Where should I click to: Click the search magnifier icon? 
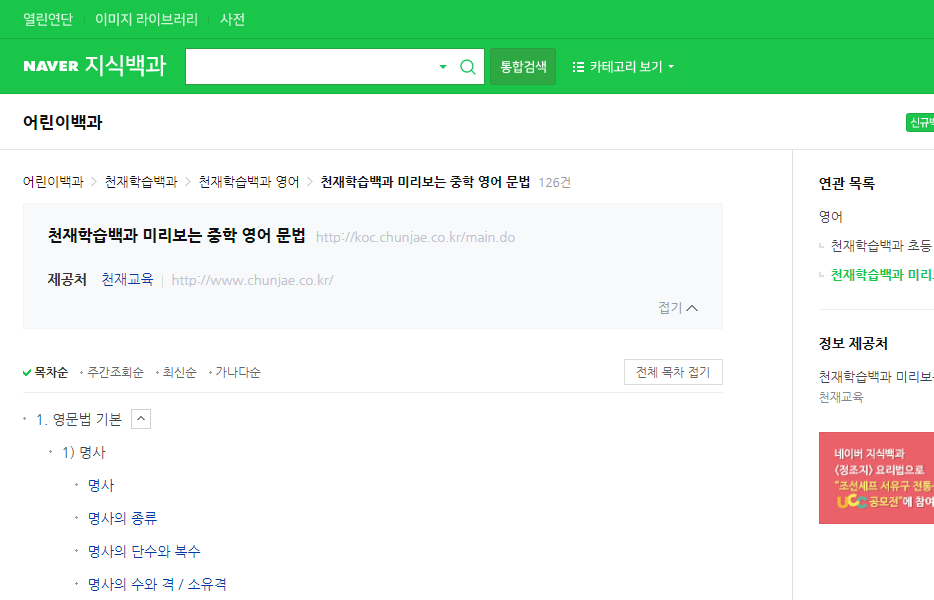tap(468, 67)
